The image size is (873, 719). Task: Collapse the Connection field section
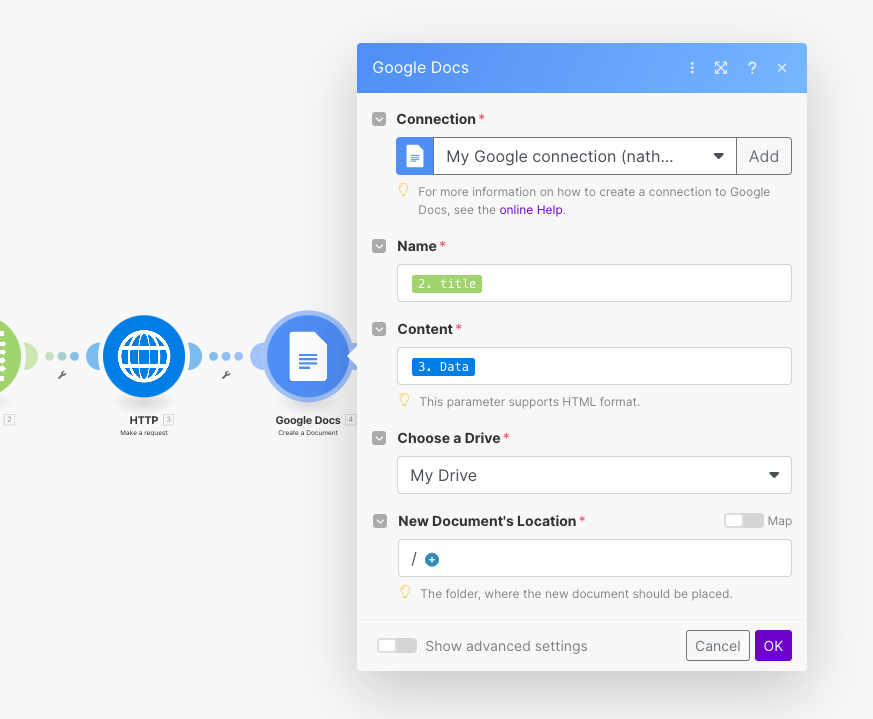click(x=379, y=119)
